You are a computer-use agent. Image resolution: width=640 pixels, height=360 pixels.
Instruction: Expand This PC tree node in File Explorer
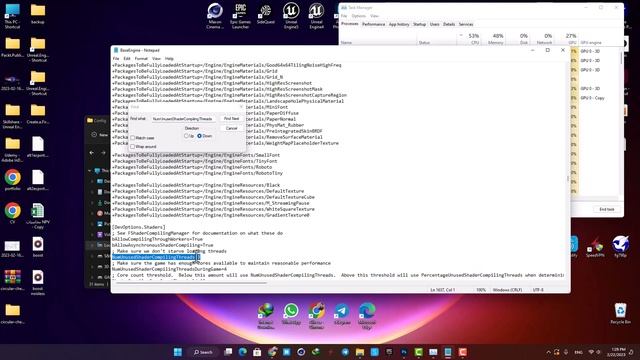90,171
